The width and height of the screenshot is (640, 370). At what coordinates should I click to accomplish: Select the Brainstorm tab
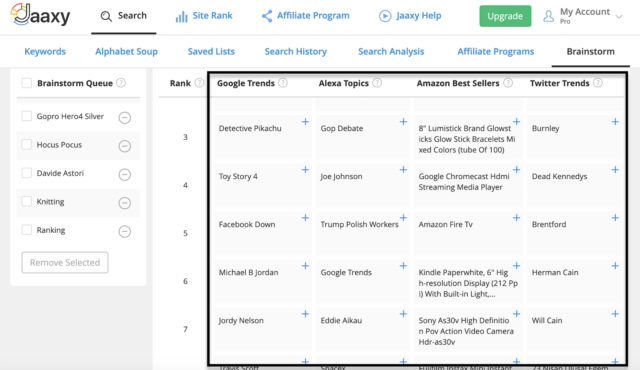590,51
